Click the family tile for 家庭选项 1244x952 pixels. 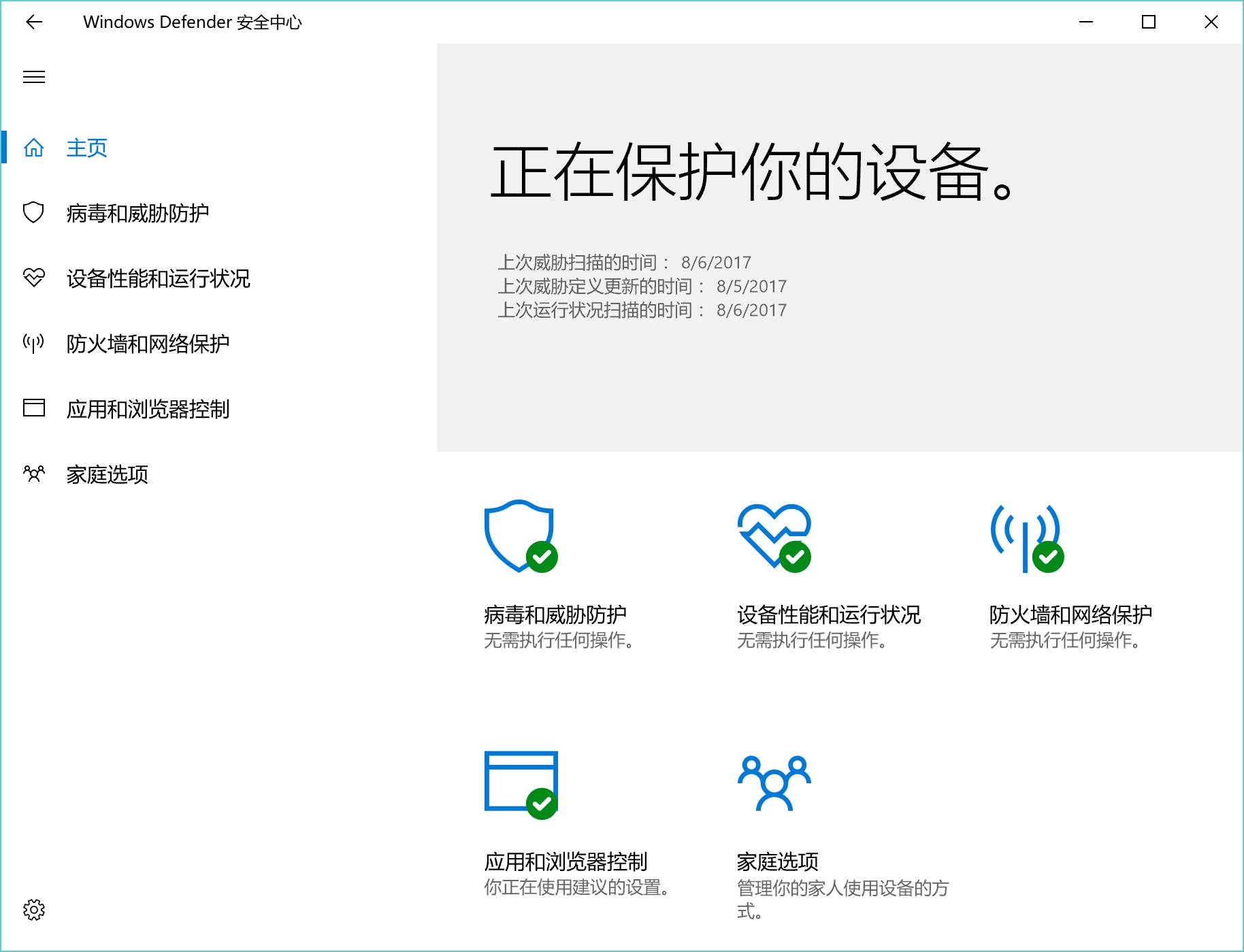click(774, 783)
